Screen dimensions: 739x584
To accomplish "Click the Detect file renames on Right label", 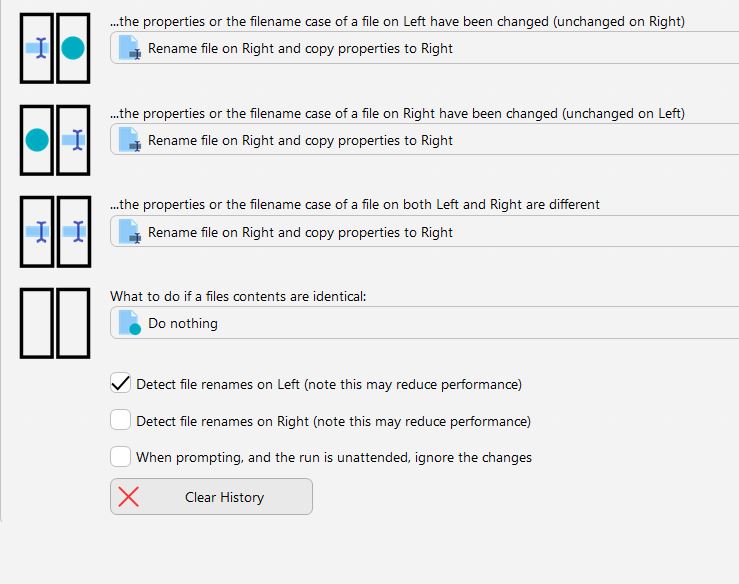I will (334, 421).
